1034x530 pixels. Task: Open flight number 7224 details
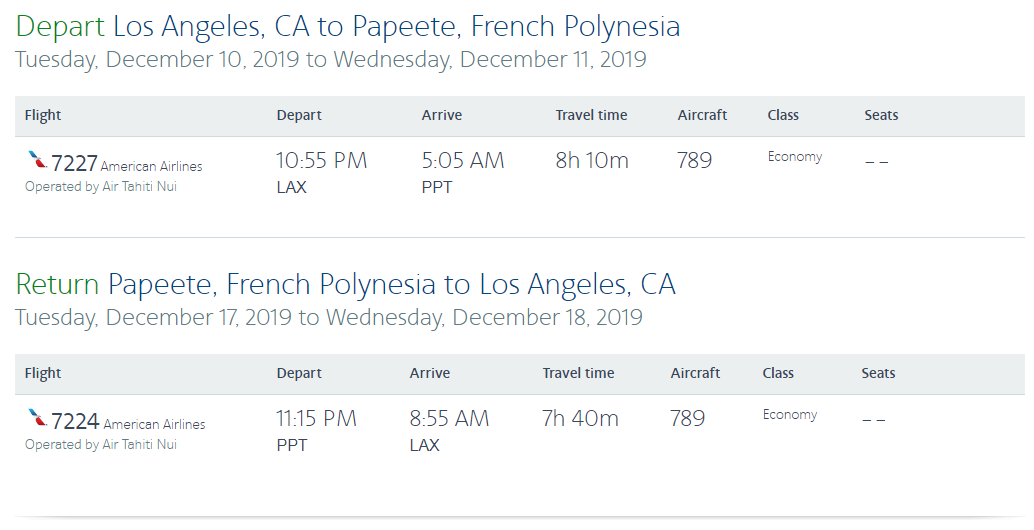click(x=75, y=421)
